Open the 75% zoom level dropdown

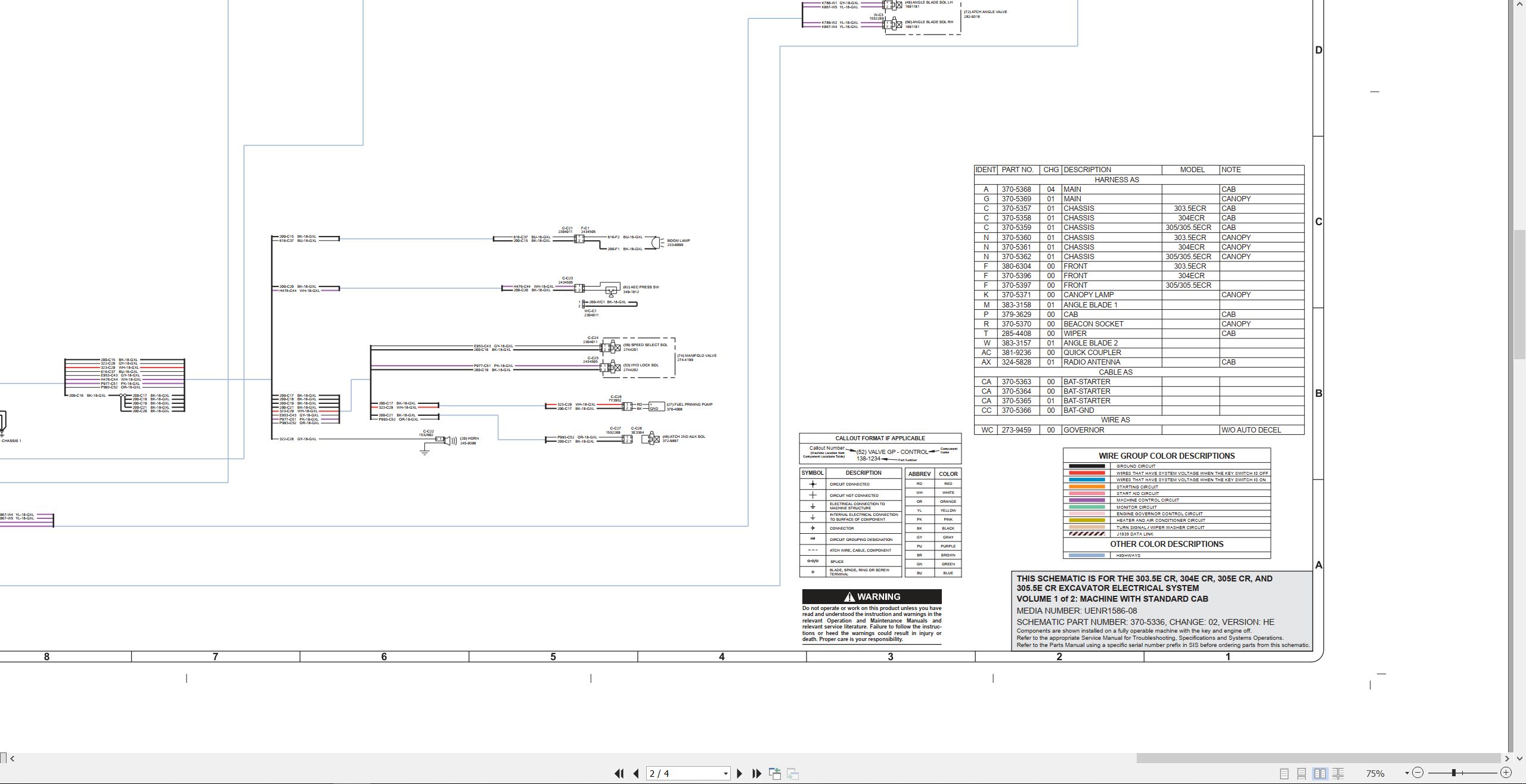1407,773
